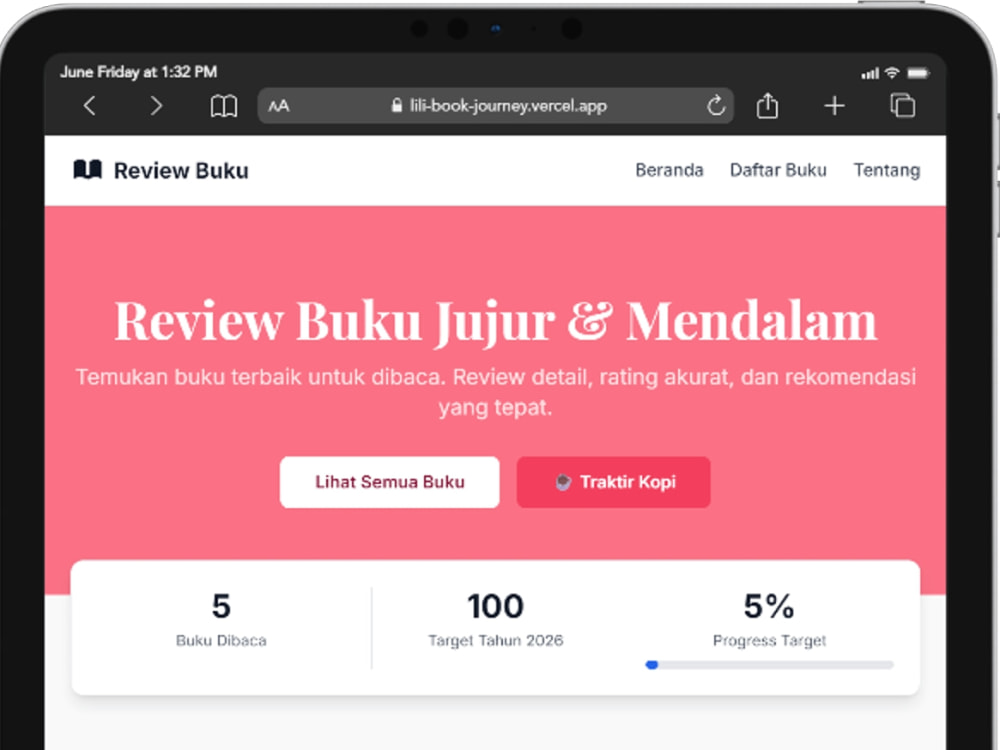The width and height of the screenshot is (1000, 750).
Task: Add a new tab with plus icon
Action: coord(834,106)
